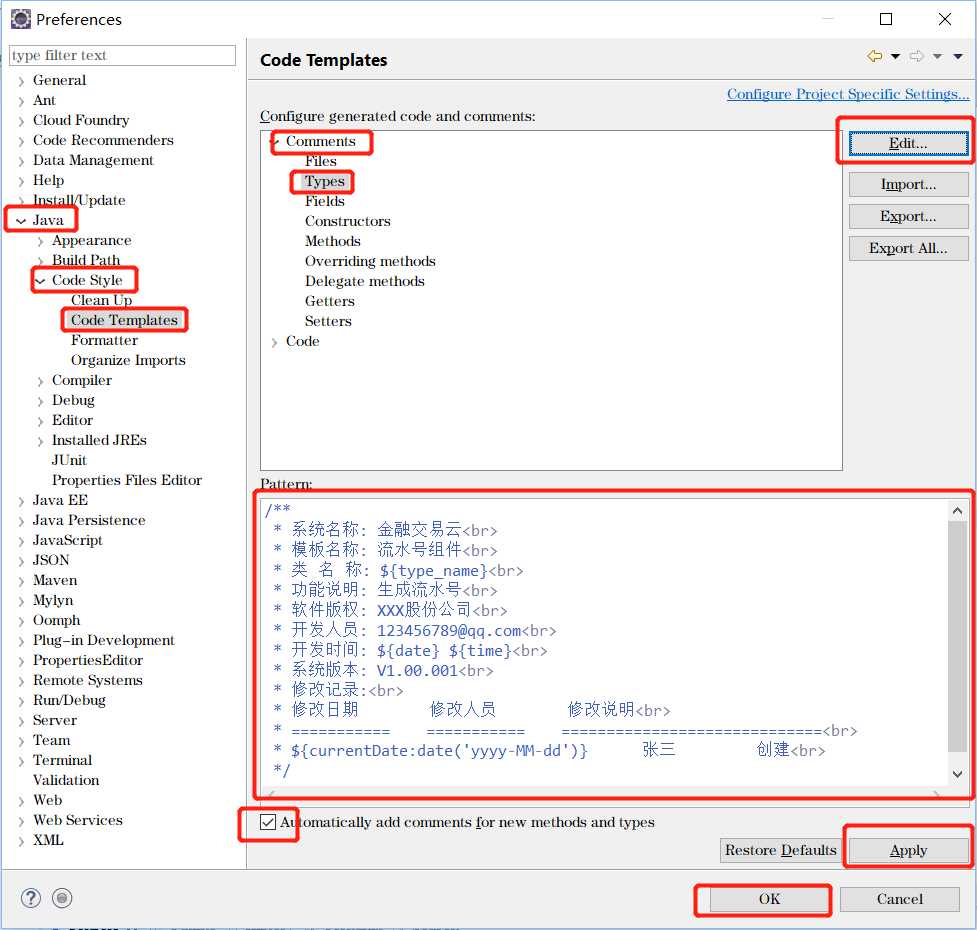Expand the Code node in templates tree

pyautogui.click(x=274, y=342)
